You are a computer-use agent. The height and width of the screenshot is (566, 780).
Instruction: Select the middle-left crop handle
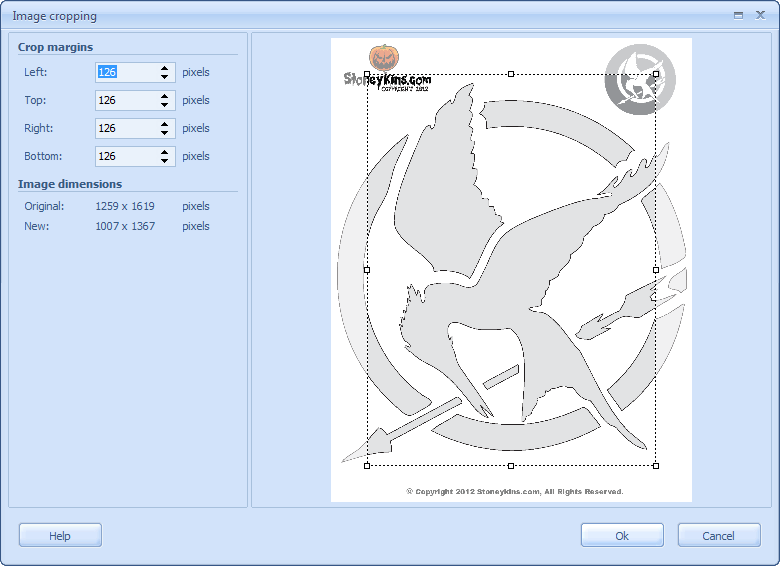pos(367,270)
